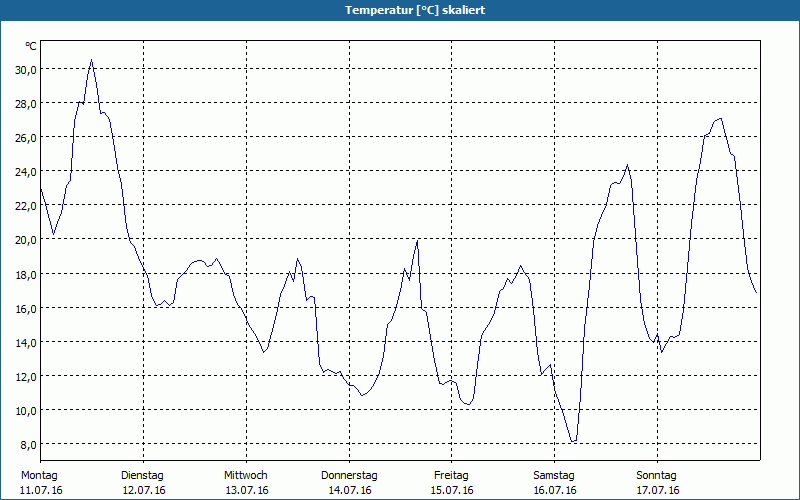Click the Saturday morning minimum near 8 degrees
Viewport: 800px width, 500px height.
pyautogui.click(x=573, y=441)
